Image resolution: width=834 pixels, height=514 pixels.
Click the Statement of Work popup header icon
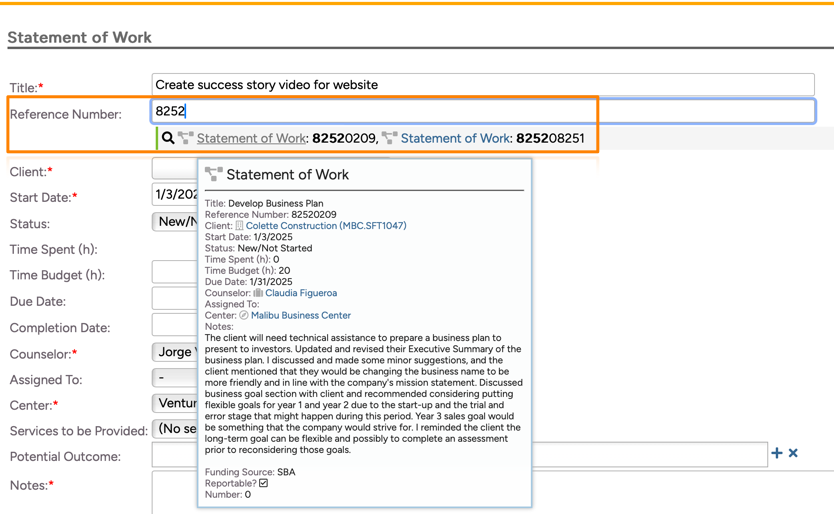tap(213, 174)
